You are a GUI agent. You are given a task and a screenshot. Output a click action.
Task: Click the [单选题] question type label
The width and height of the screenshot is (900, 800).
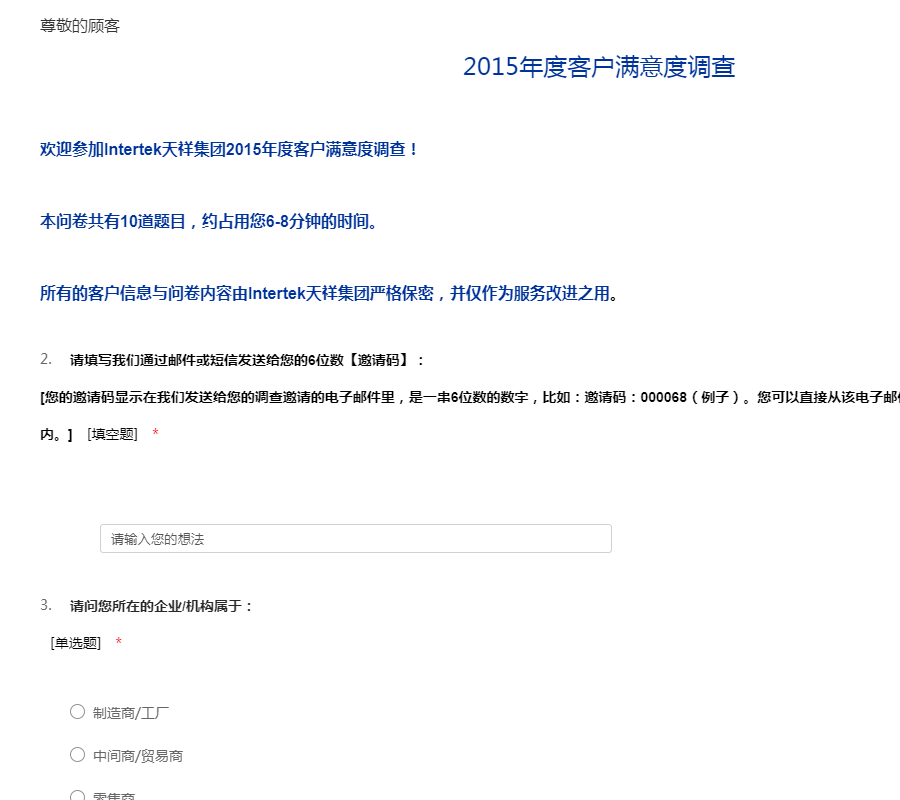[76, 643]
